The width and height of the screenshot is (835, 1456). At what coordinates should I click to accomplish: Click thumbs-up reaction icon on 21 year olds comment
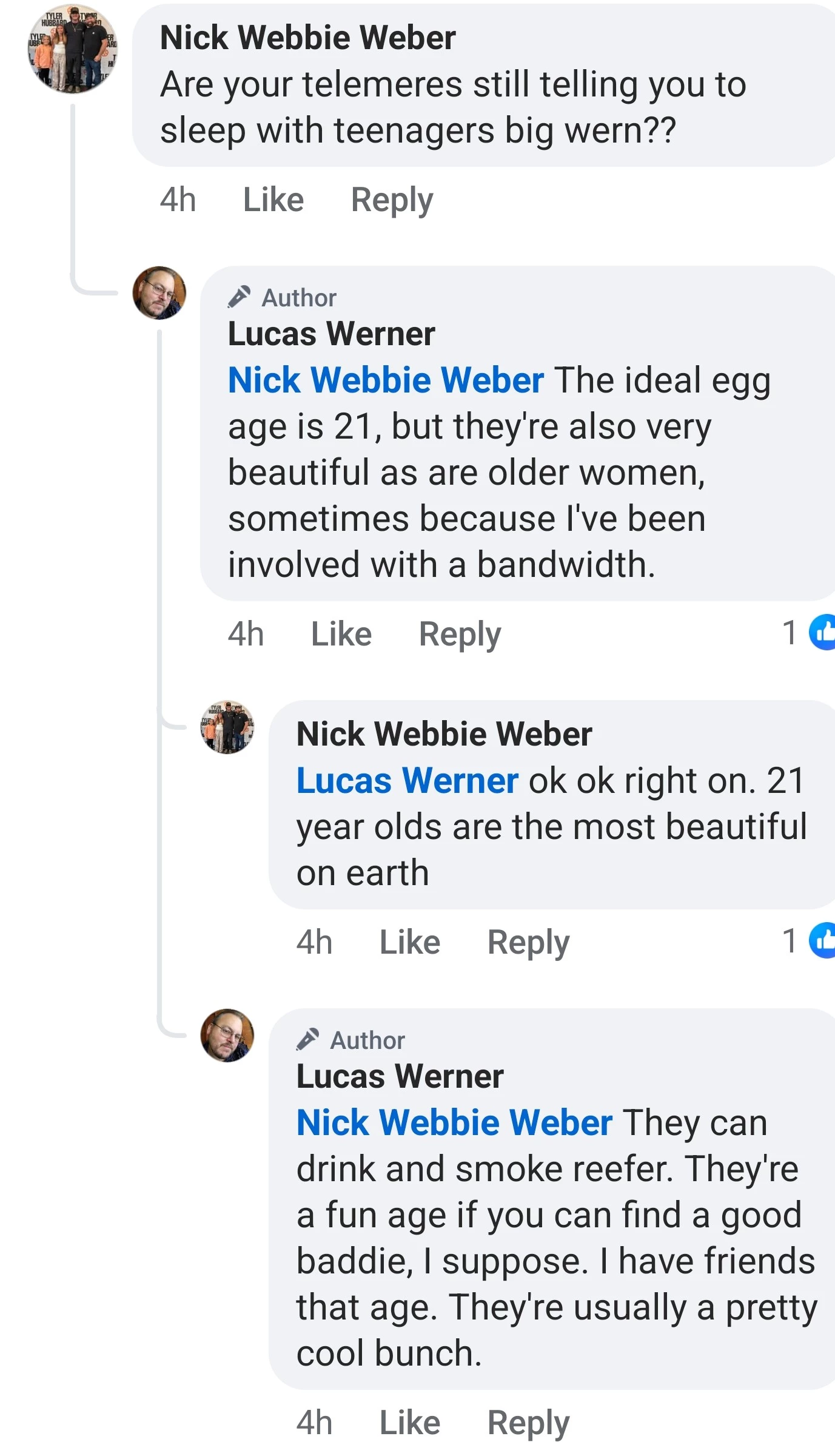pos(823,941)
